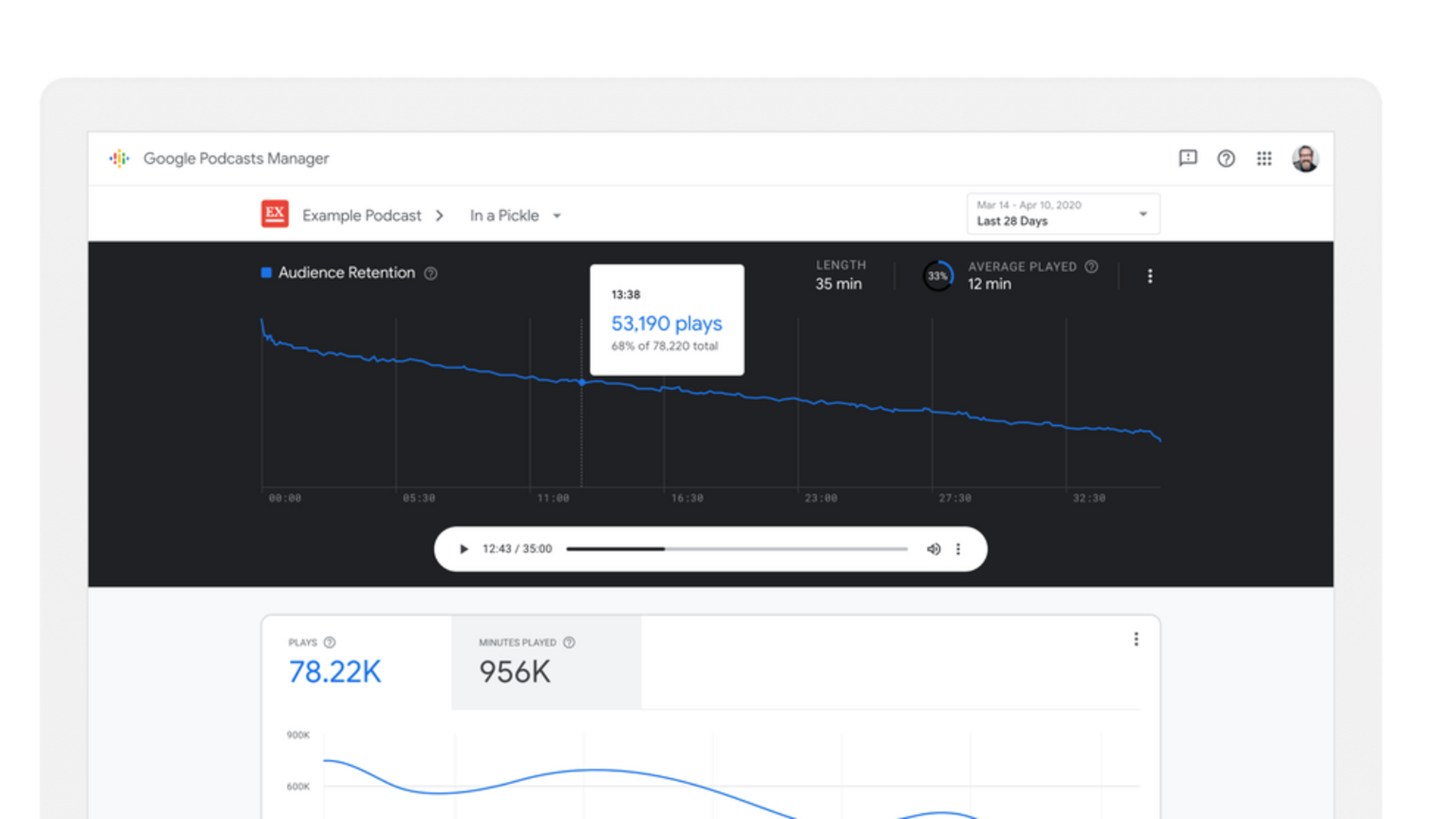Screen dimensions: 1456x819
Task: Open the send feedback icon
Action: [1187, 158]
